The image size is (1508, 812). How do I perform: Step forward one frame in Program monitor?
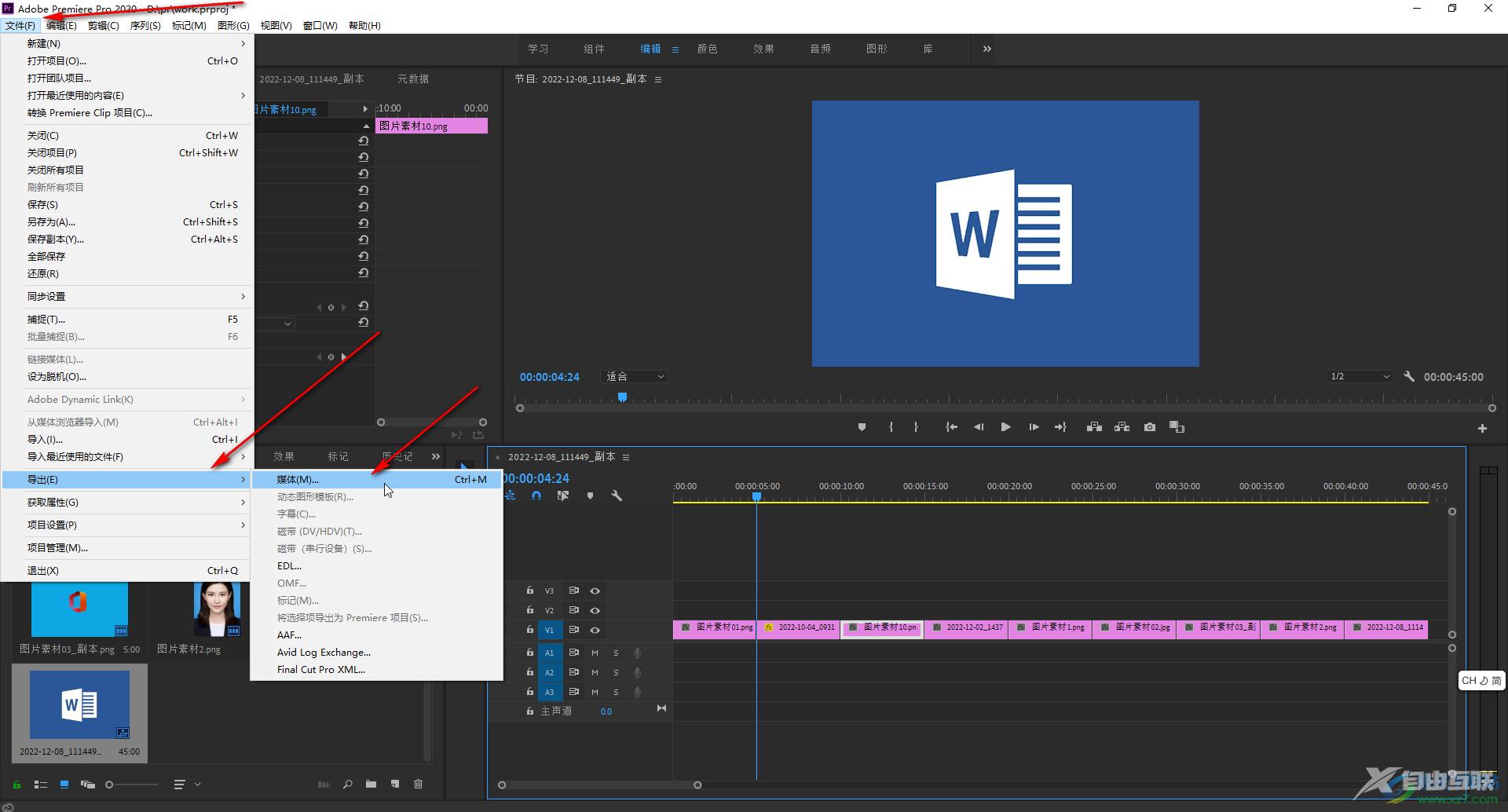coord(1034,427)
